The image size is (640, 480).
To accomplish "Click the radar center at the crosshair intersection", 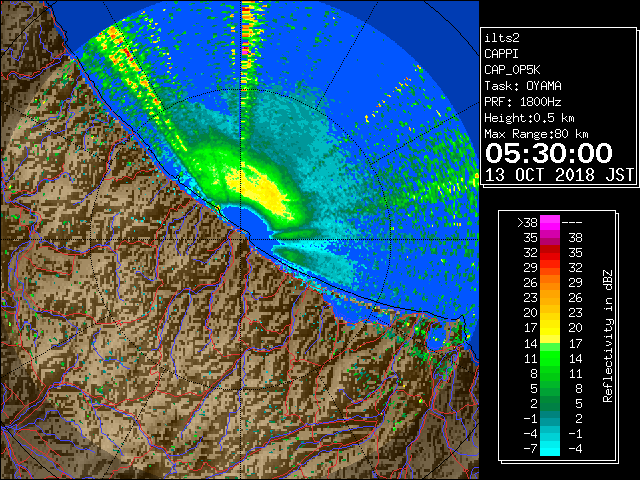I will click(x=241, y=239).
